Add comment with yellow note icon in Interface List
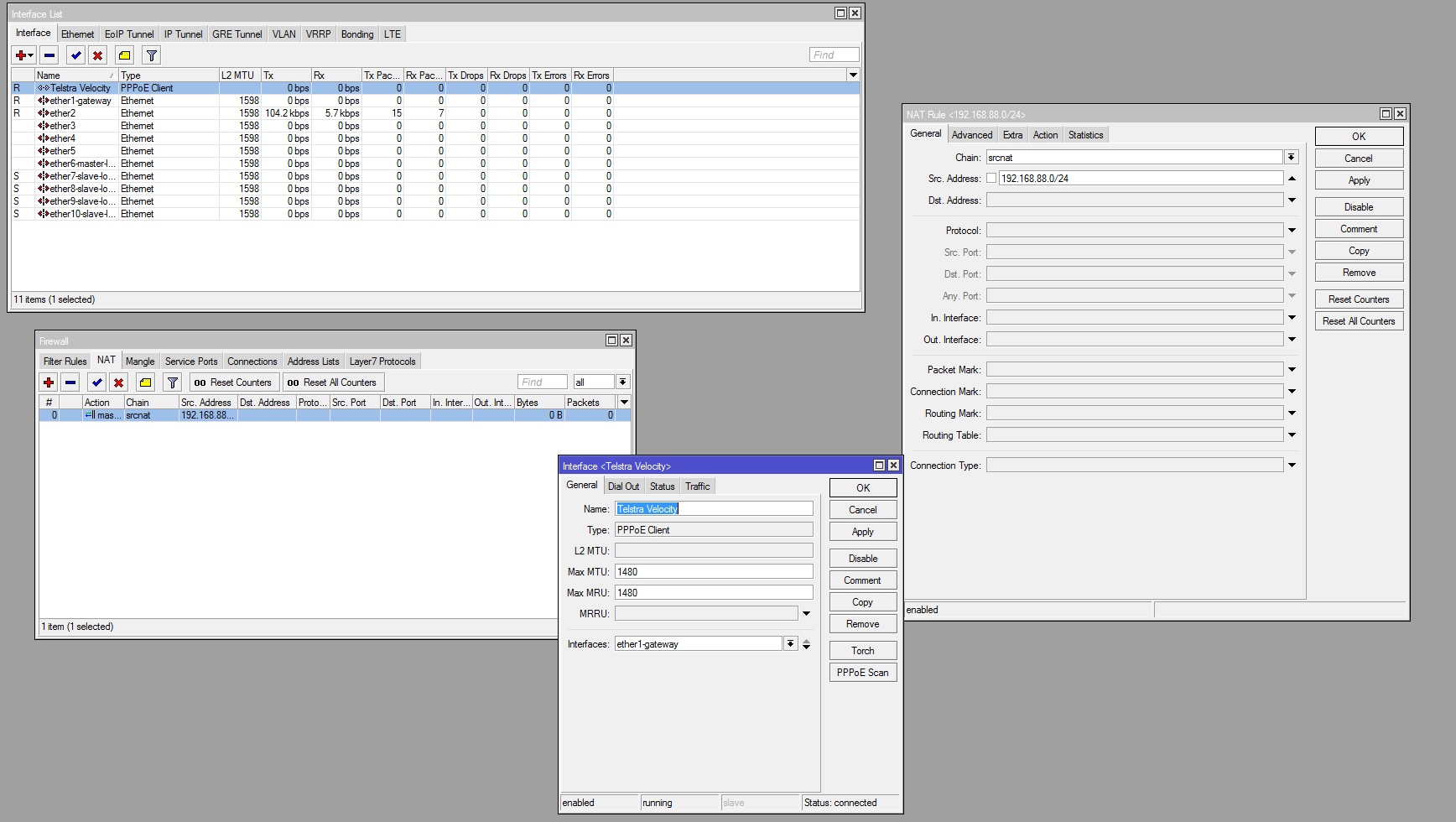Image resolution: width=1456 pixels, height=822 pixels. pos(125,55)
